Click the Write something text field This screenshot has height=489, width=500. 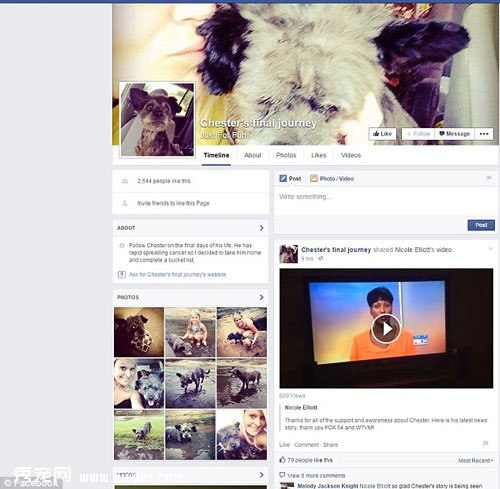coord(386,200)
